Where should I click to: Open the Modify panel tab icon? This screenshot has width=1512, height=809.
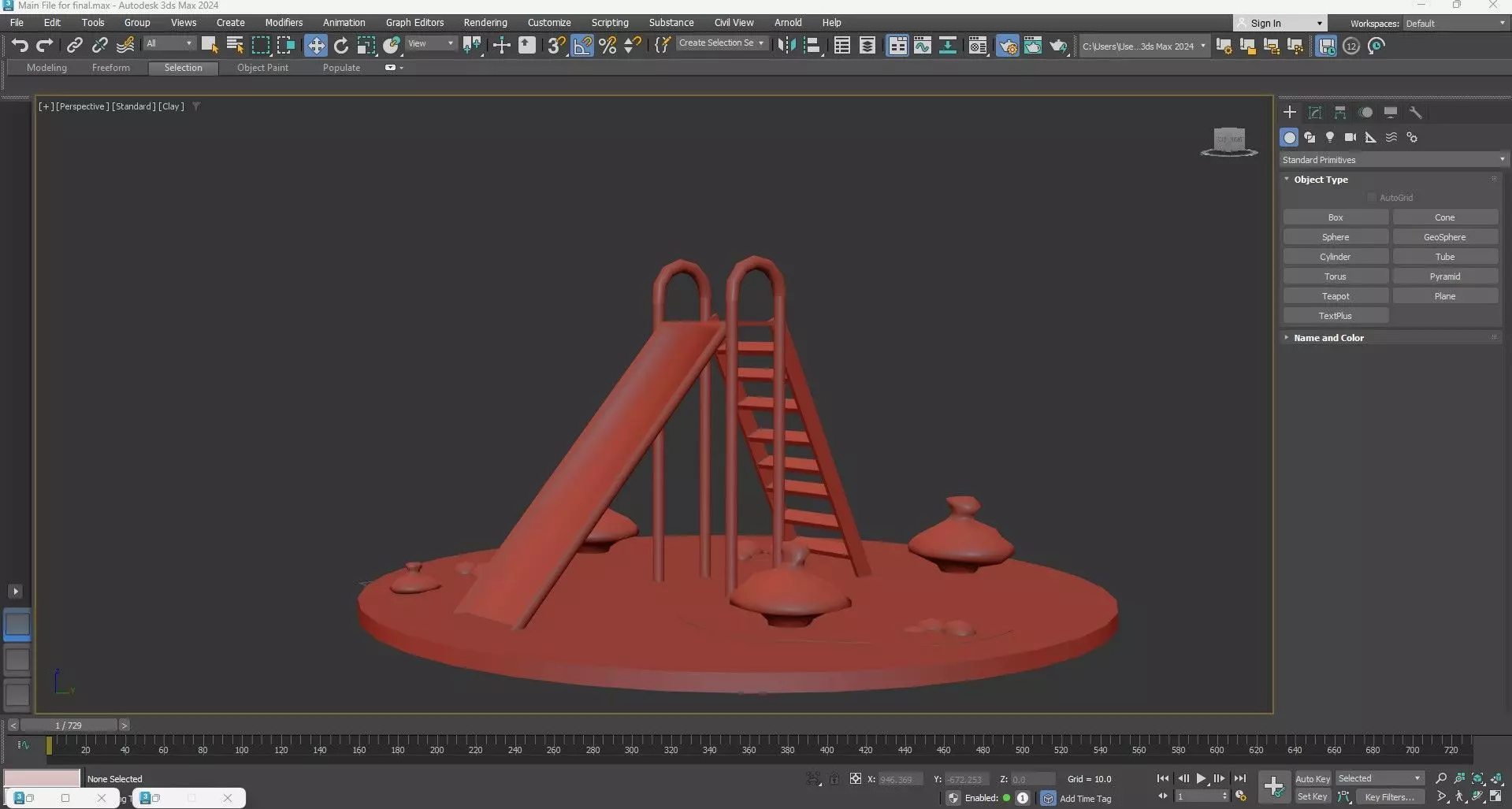point(1315,113)
